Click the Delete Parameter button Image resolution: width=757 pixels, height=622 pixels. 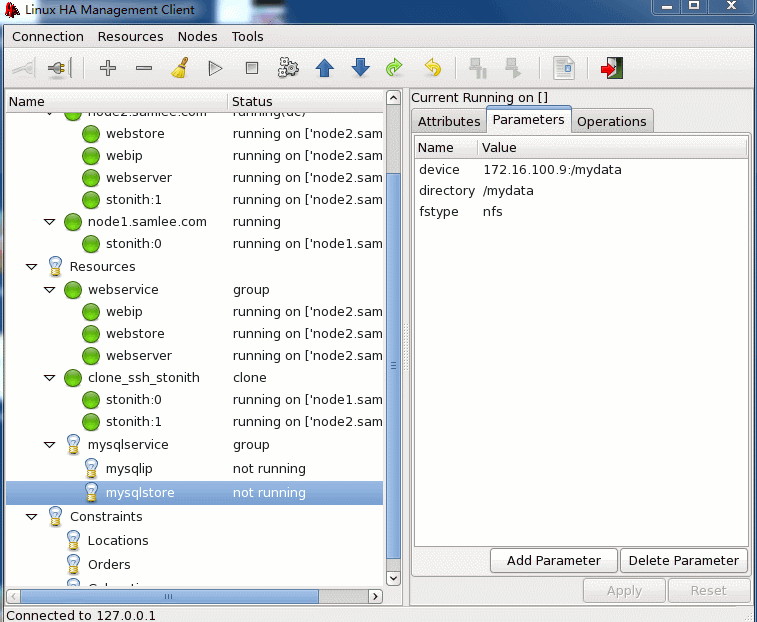pos(684,560)
